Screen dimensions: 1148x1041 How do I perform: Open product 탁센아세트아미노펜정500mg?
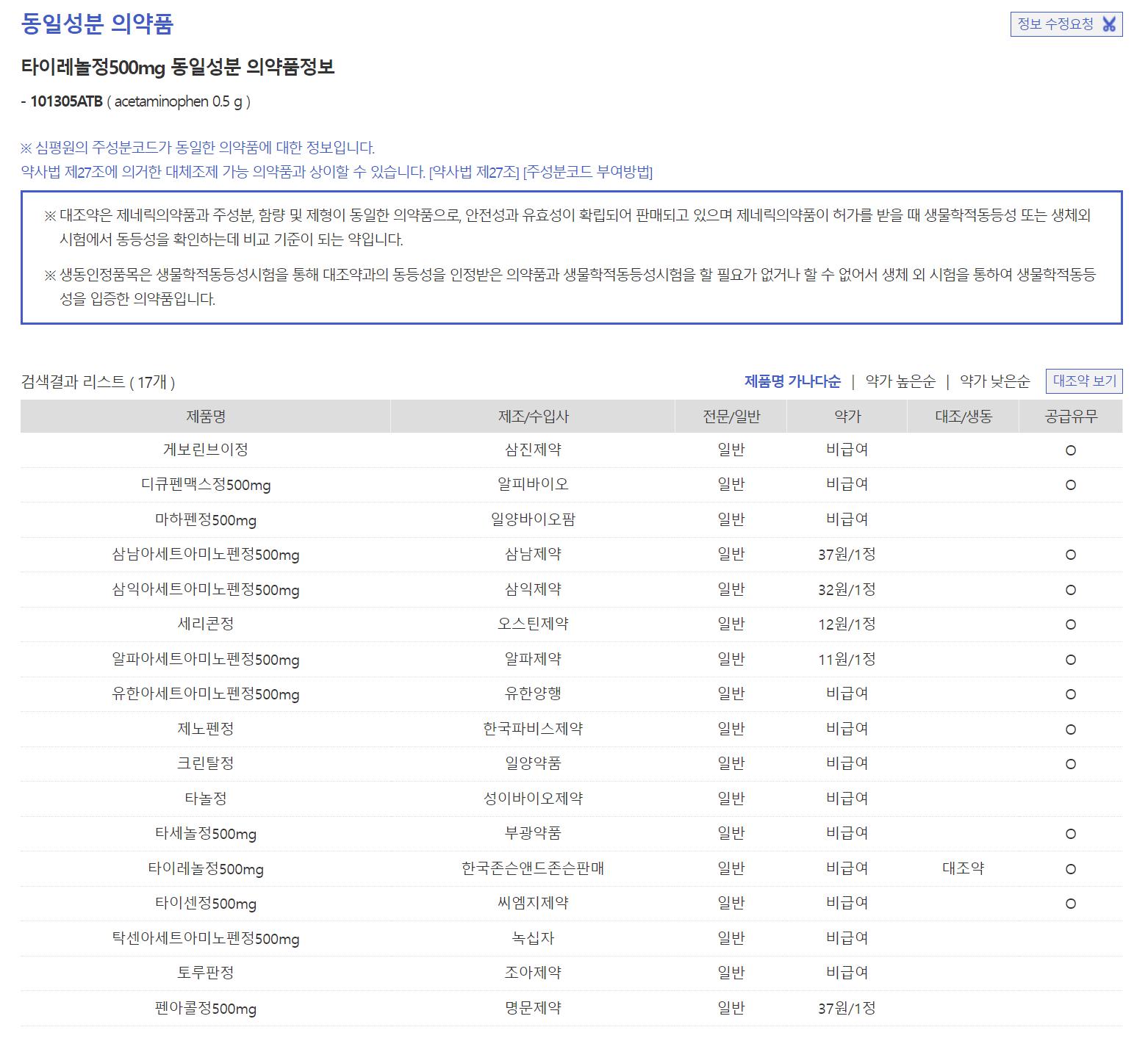coord(206,939)
